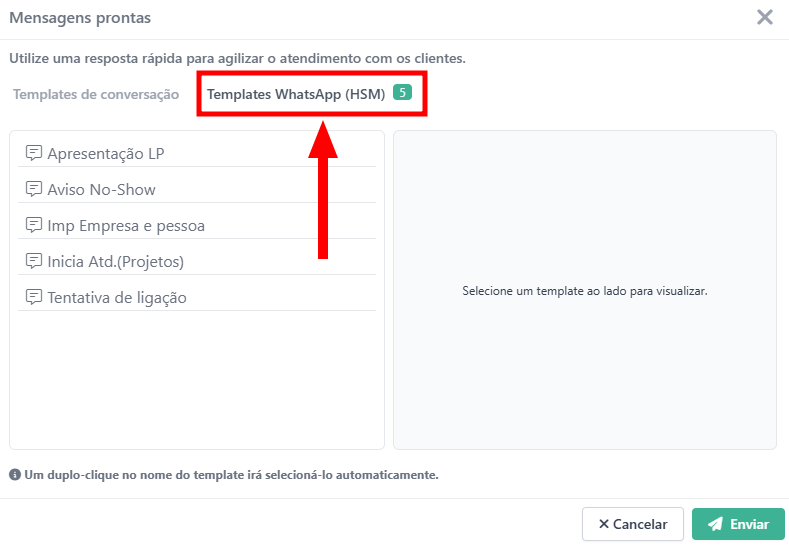789x545 pixels.
Task: Select the Apresentação LP template
Action: [x=105, y=153]
